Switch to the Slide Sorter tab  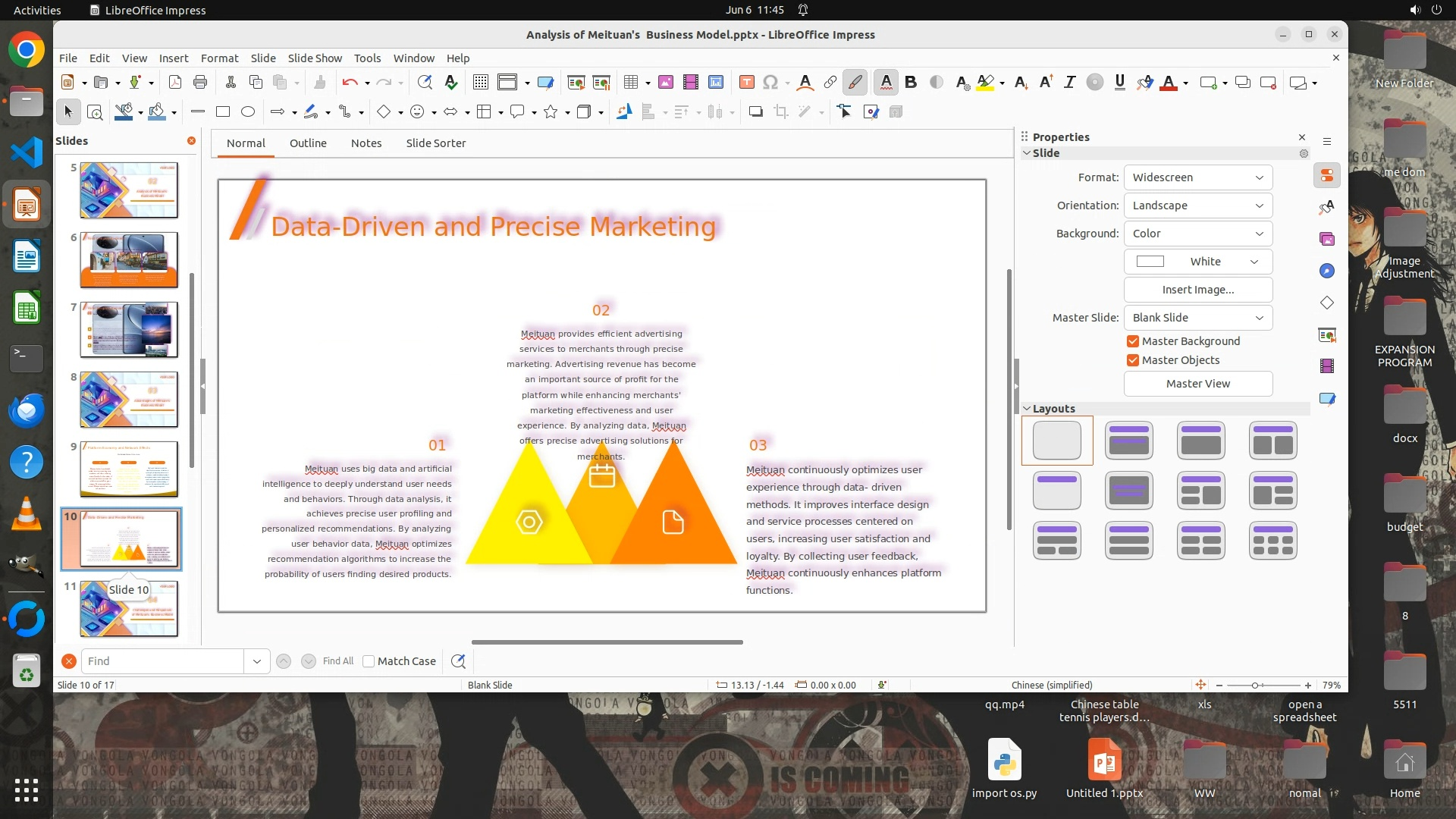435,143
